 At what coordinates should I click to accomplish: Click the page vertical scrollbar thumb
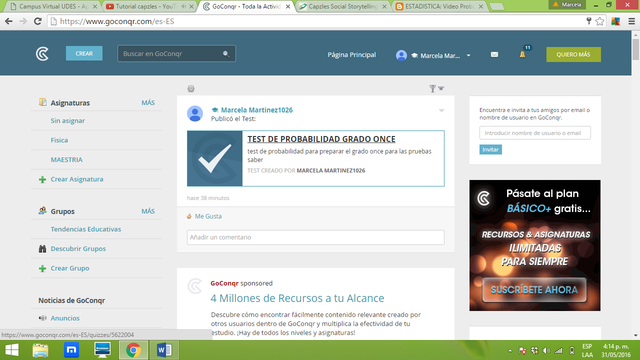click(x=636, y=49)
